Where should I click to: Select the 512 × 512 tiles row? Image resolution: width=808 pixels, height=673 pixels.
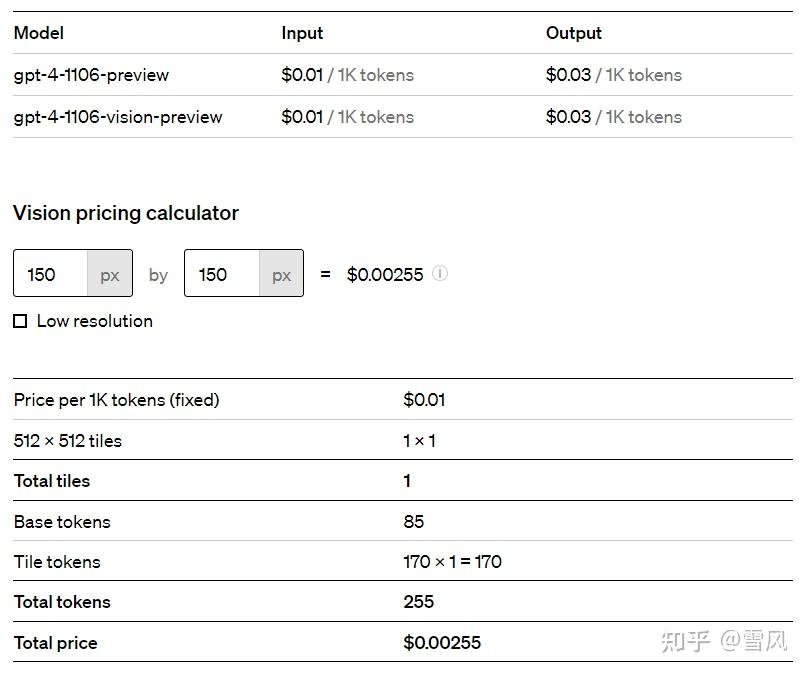[x=67, y=440]
